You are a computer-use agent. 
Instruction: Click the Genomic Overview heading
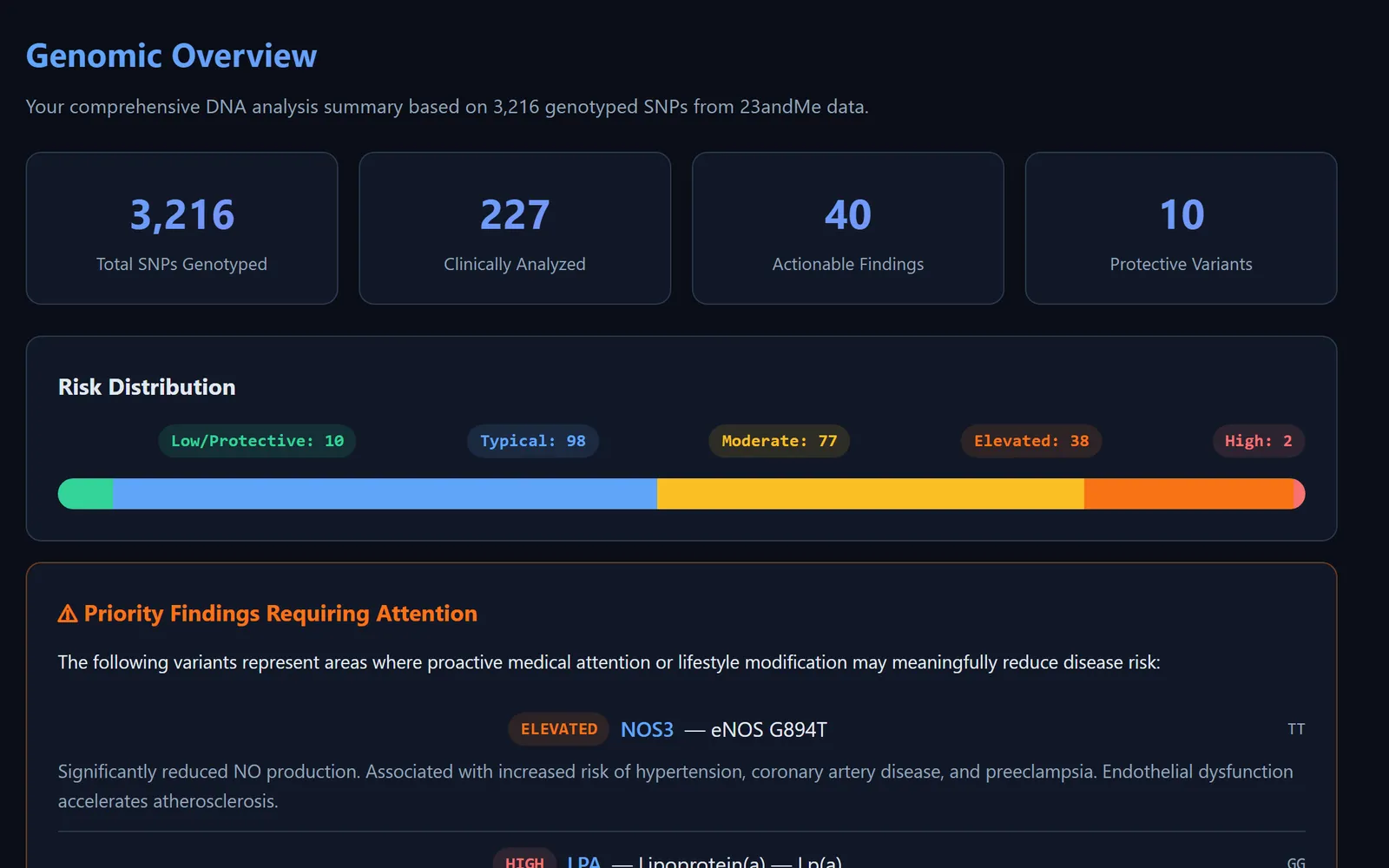click(x=172, y=56)
